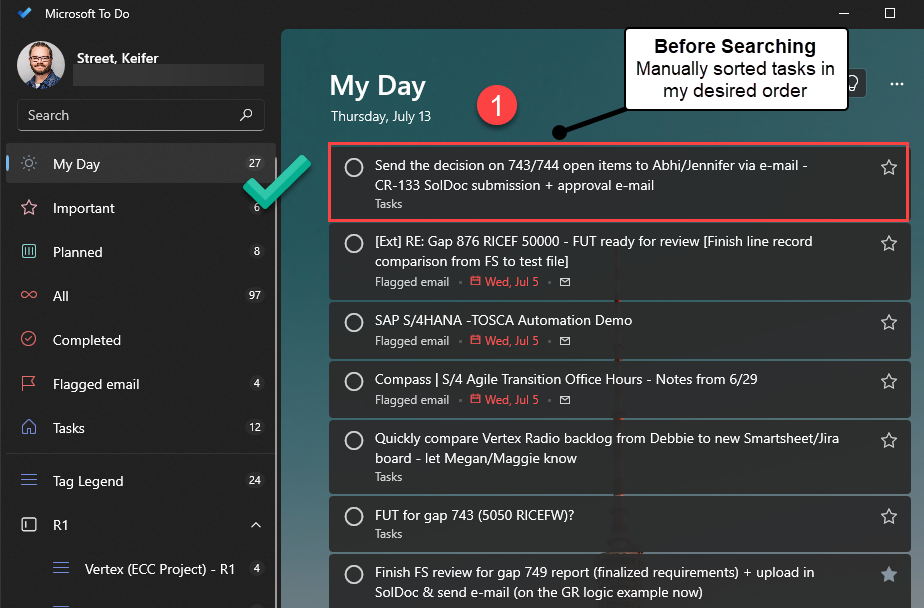Open the Completed list
The image size is (924, 608).
[x=141, y=340]
